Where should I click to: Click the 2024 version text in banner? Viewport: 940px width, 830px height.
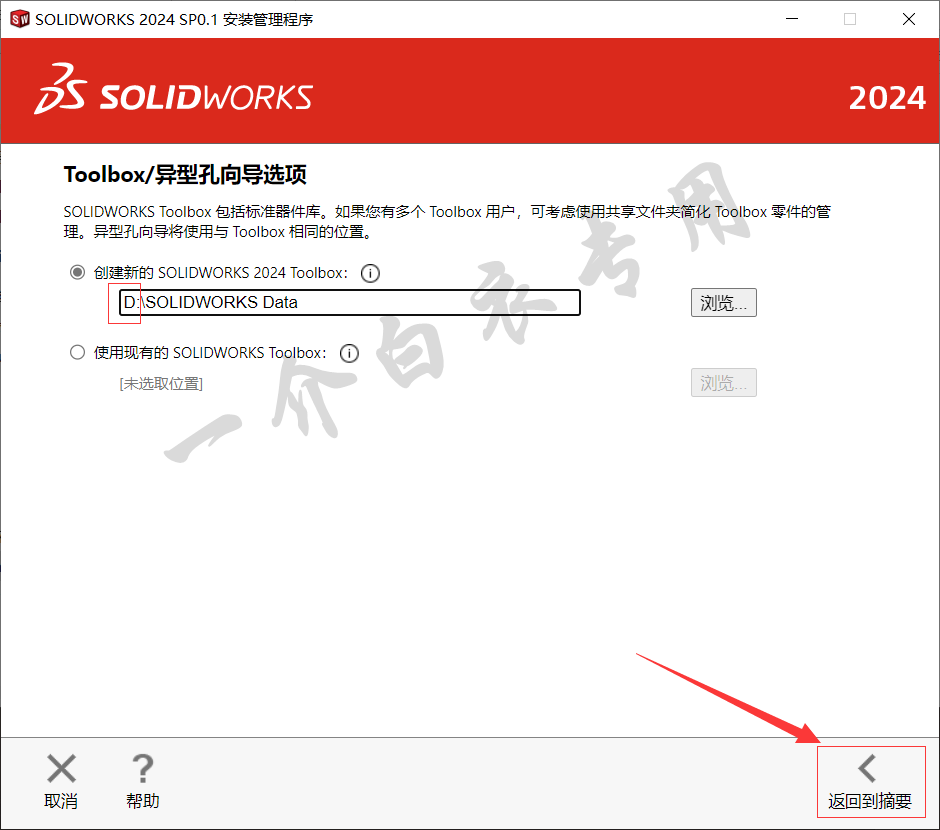(888, 98)
